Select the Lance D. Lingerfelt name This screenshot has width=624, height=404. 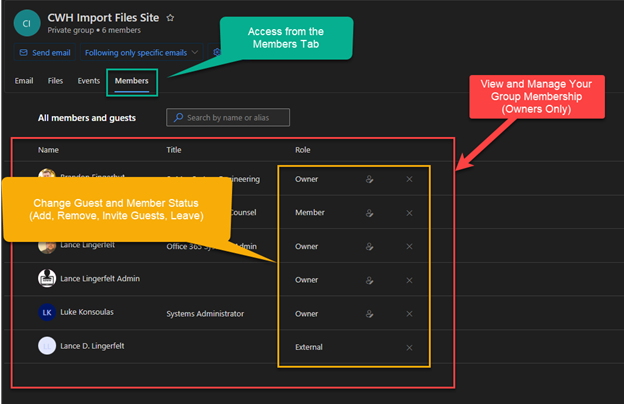point(92,346)
